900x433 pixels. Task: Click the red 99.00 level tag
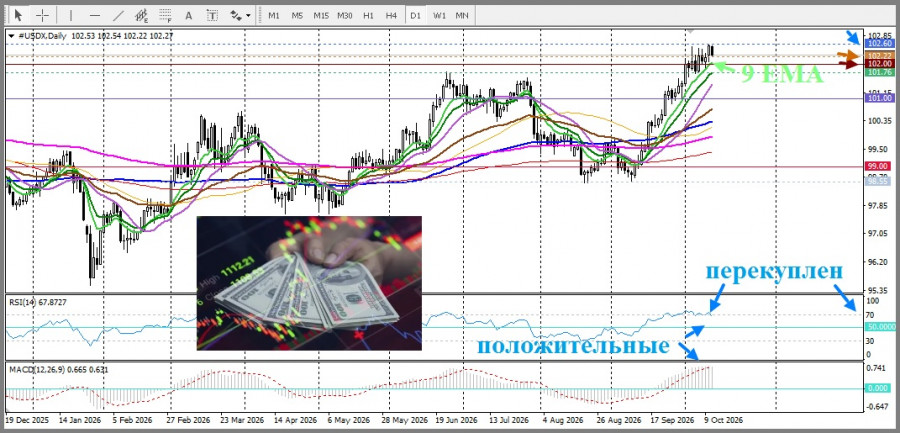880,166
